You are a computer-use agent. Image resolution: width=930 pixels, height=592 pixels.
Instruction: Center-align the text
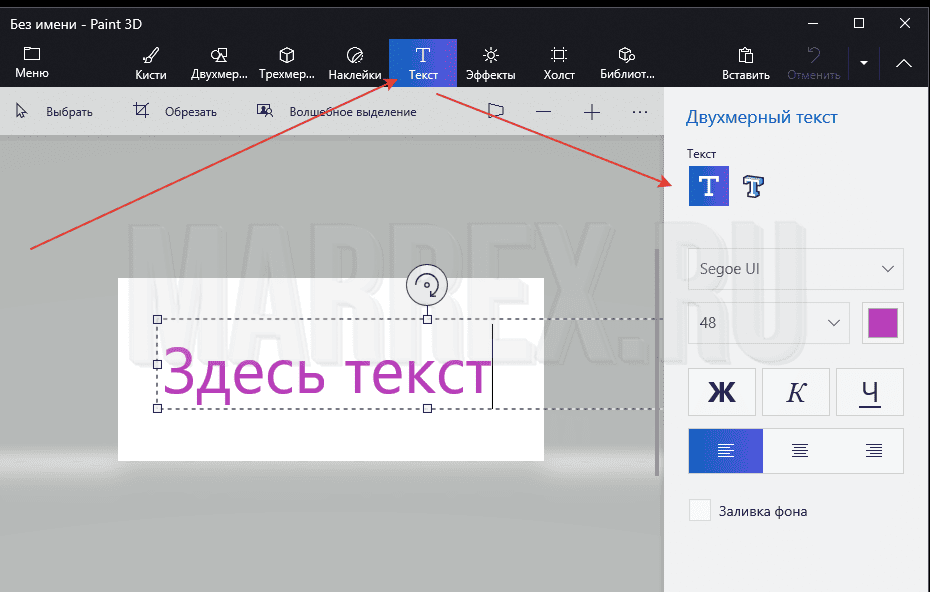pyautogui.click(x=800, y=451)
